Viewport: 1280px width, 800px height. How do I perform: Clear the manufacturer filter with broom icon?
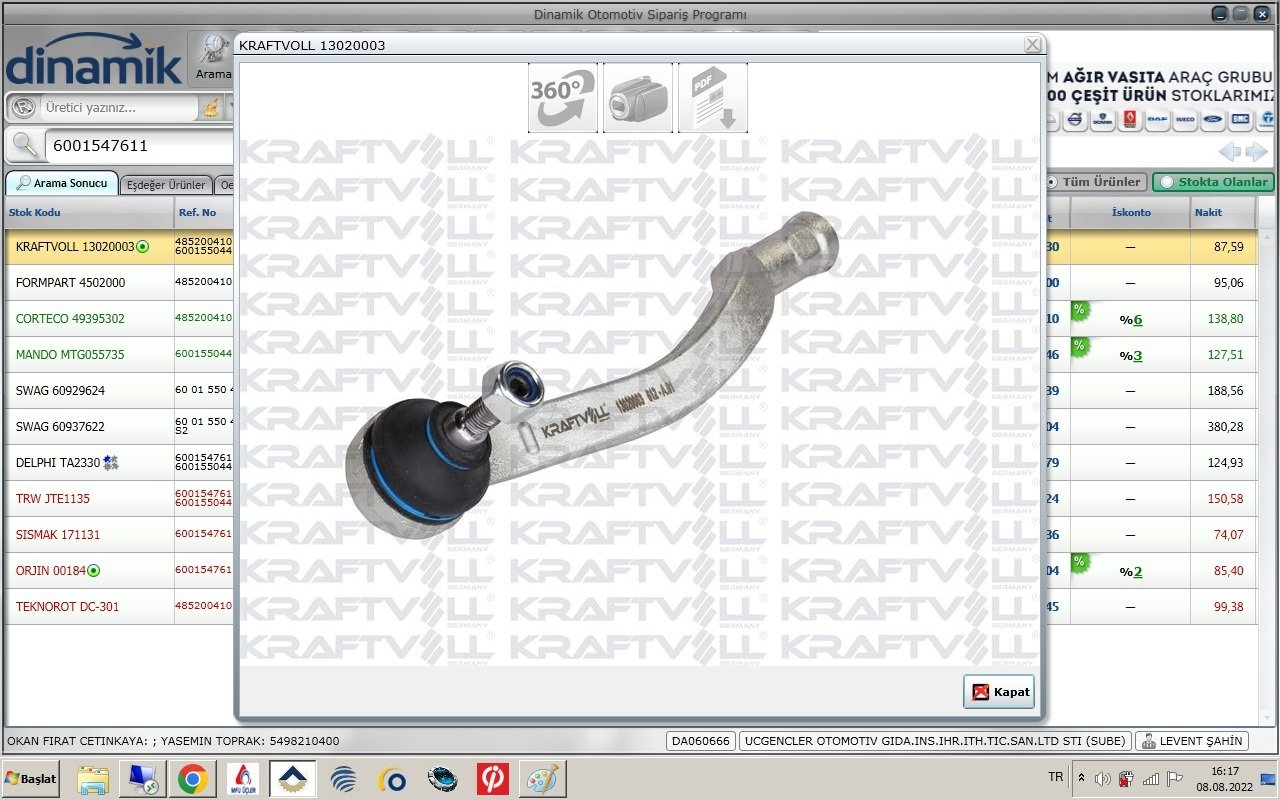point(211,108)
